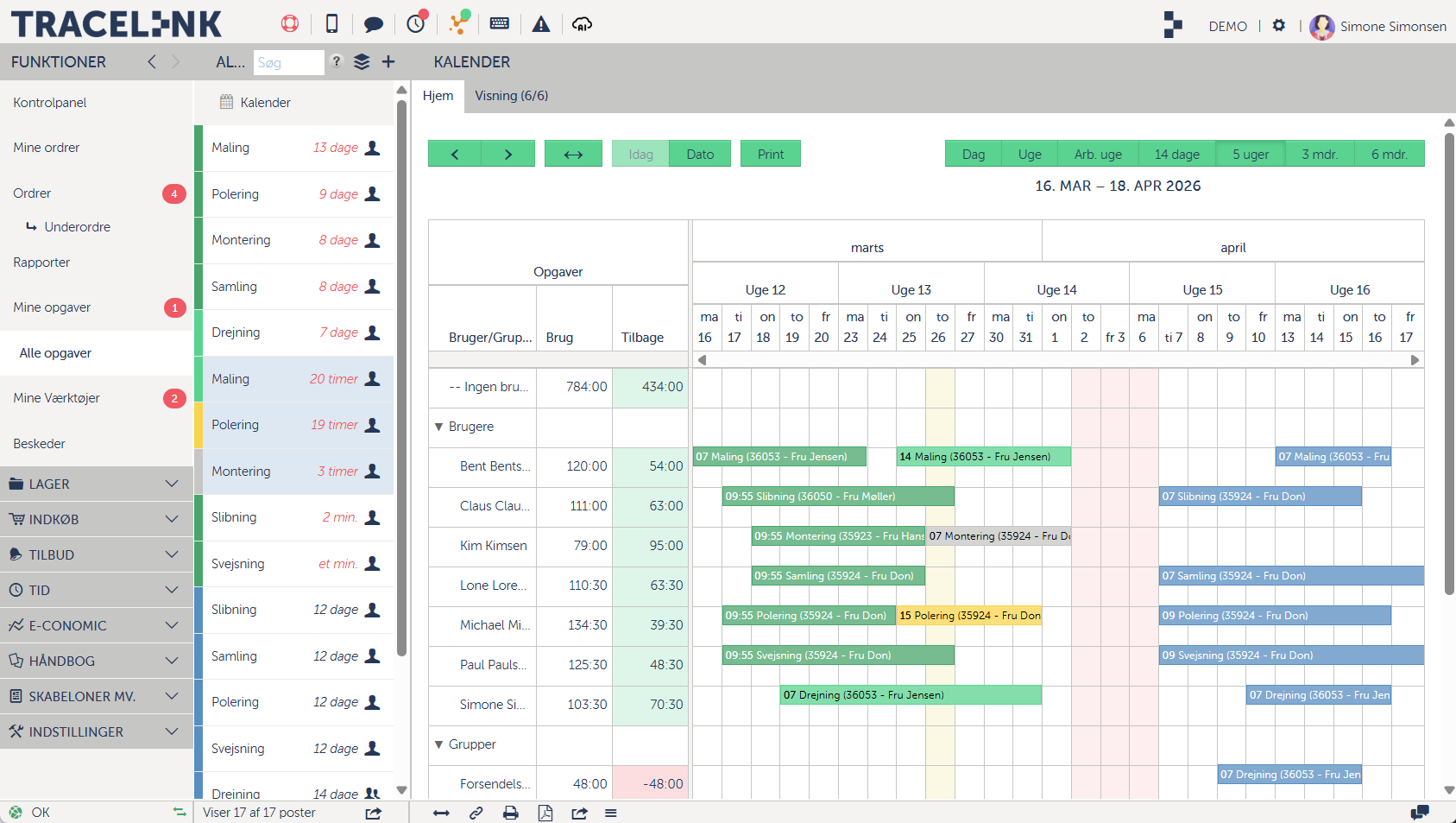Switch calendar view to 14 dage
The height and width of the screenshot is (823, 1456).
click(x=1176, y=154)
